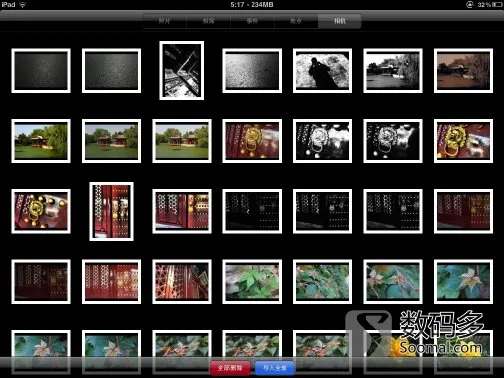Open the black-and-white lakeside pavilion photo
The height and width of the screenshot is (378, 504).
(393, 71)
